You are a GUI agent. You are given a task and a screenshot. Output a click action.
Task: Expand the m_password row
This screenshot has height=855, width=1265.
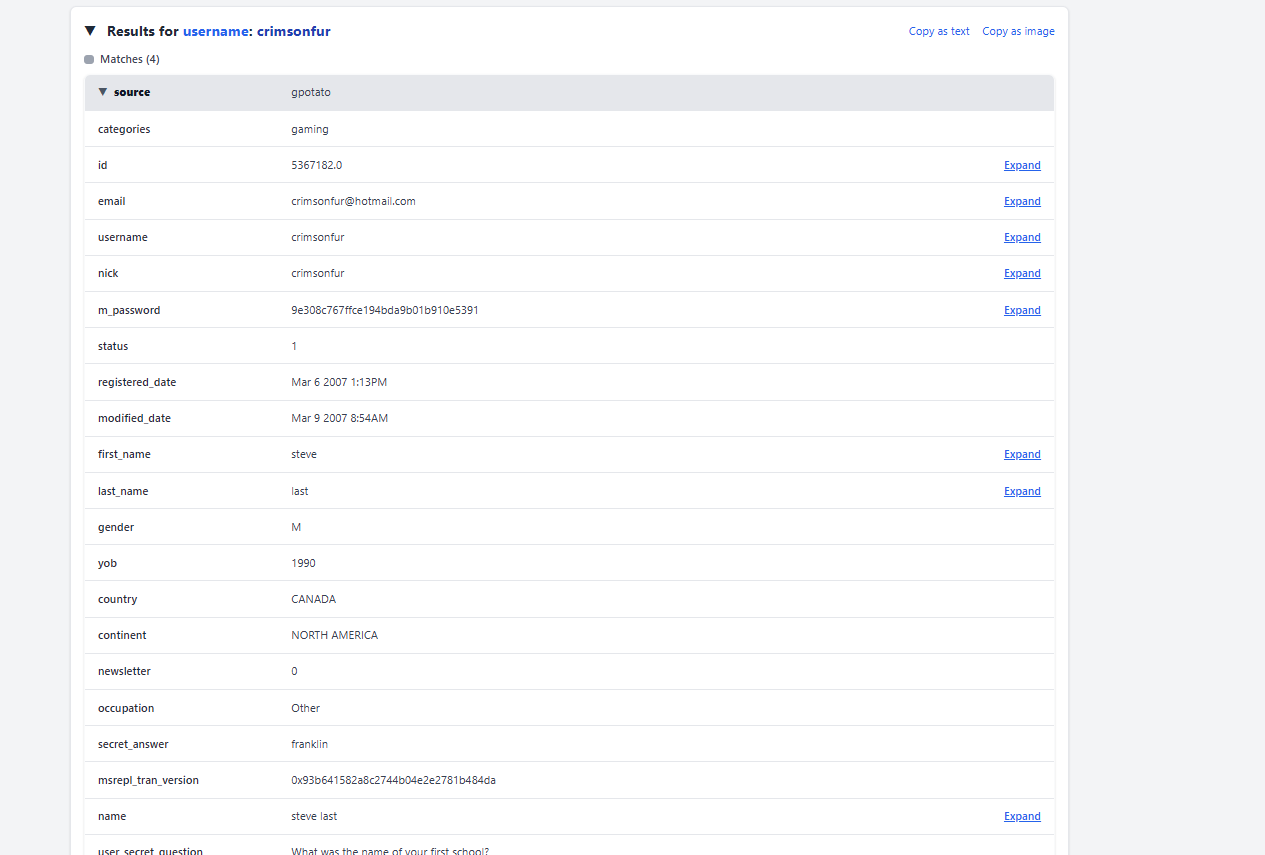pyautogui.click(x=1022, y=310)
